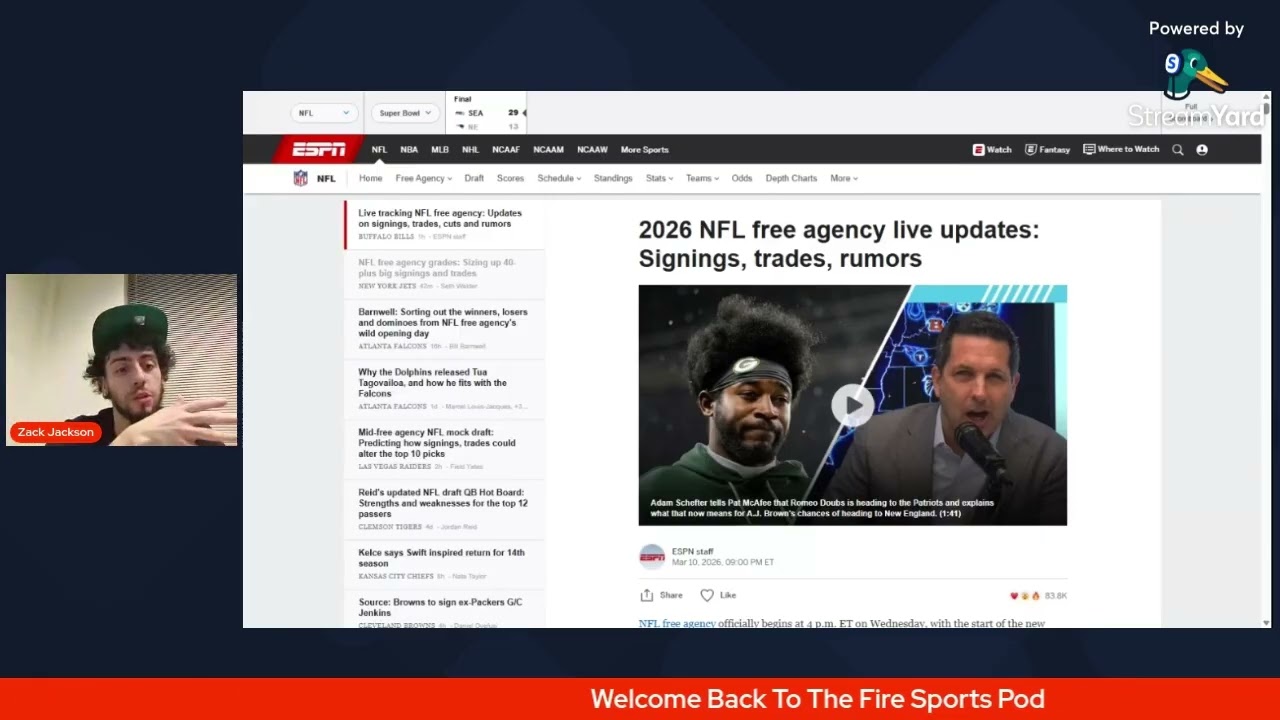Click the Zack Jackson webcam thumbnail
This screenshot has height=720, width=1280.
click(x=122, y=360)
